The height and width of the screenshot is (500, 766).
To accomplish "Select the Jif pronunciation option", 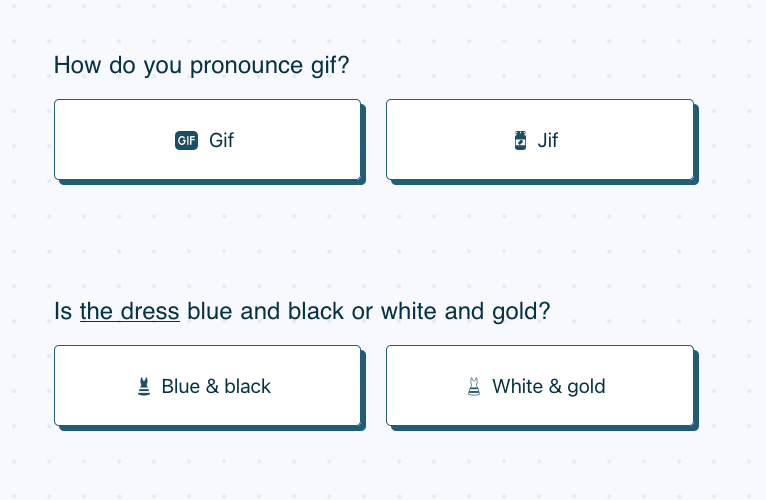I will pyautogui.click(x=539, y=140).
